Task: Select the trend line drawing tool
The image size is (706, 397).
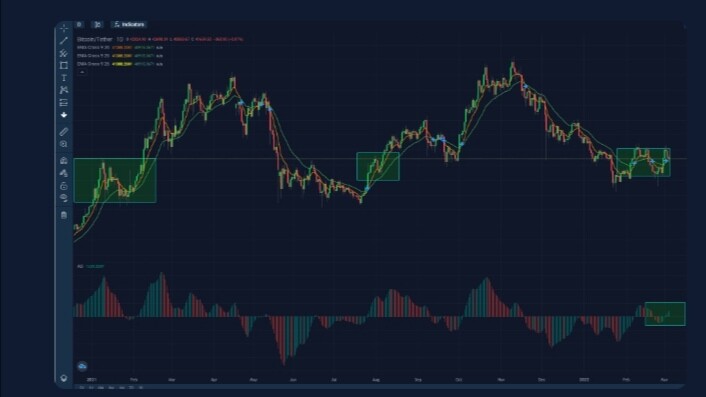Action: click(64, 41)
